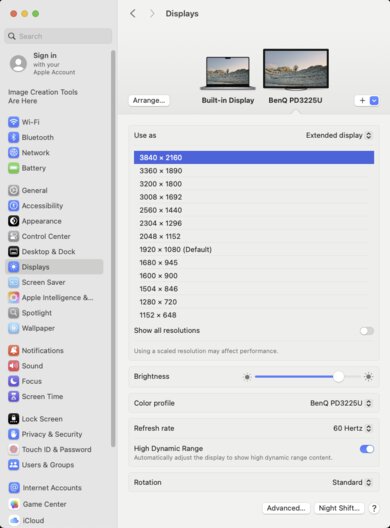Open the Spotlight magnifier icon in sidebar

13,313
